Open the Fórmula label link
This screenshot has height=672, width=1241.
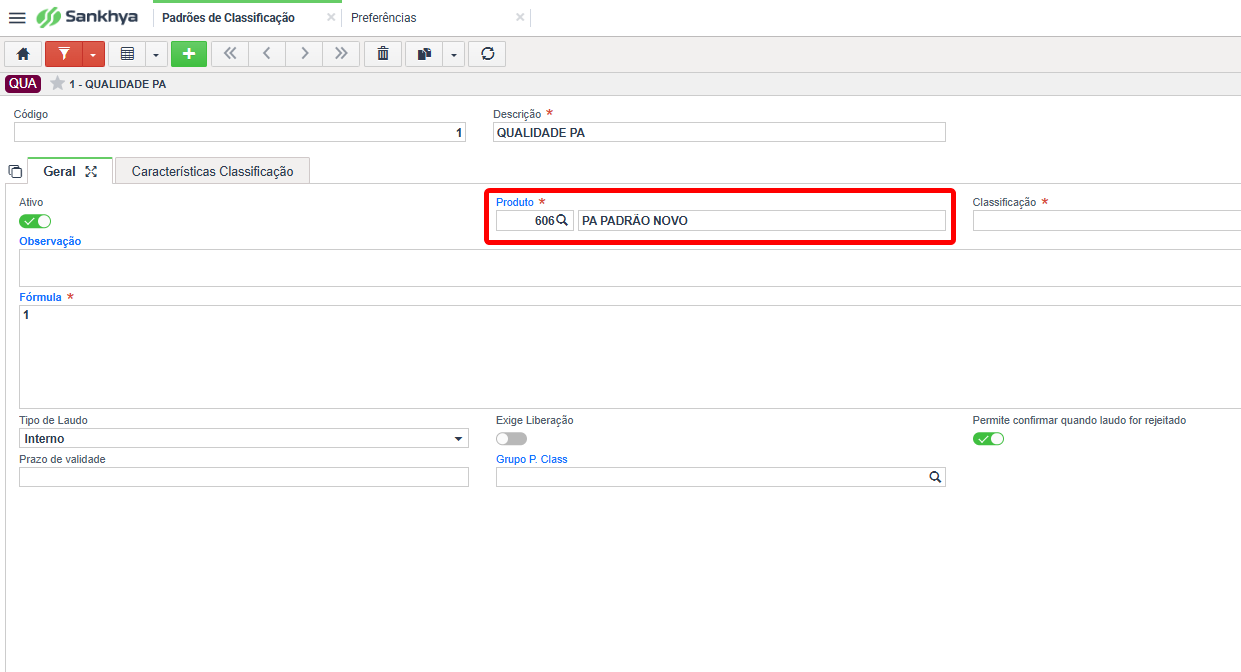click(40, 297)
